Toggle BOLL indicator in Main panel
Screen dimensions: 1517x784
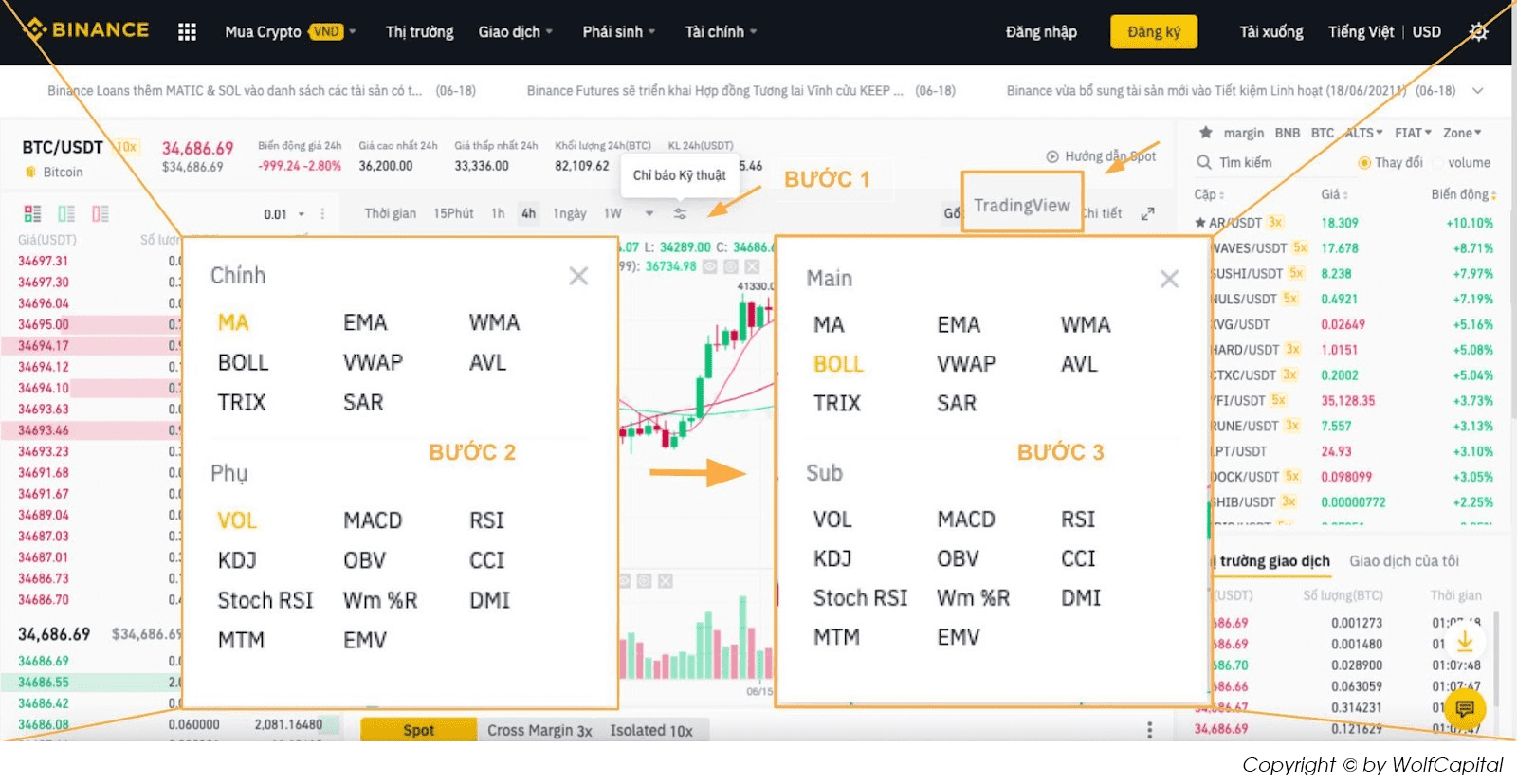(838, 364)
